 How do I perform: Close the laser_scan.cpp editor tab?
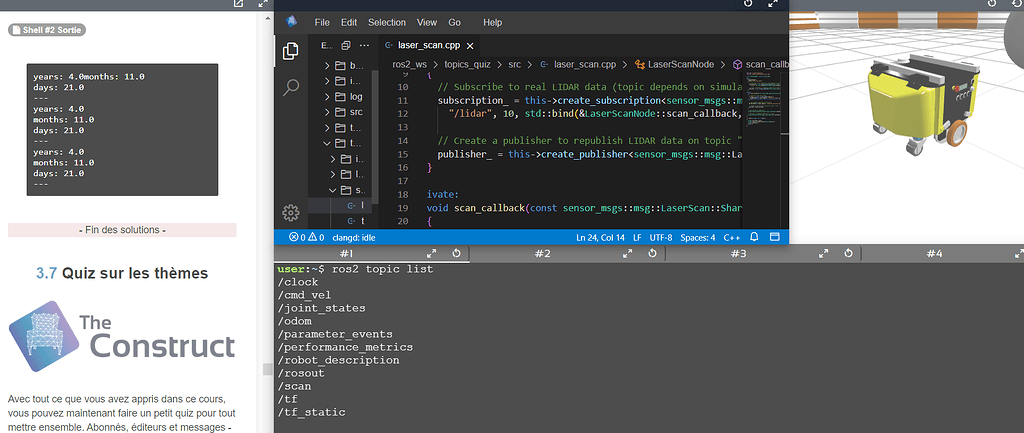click(470, 46)
